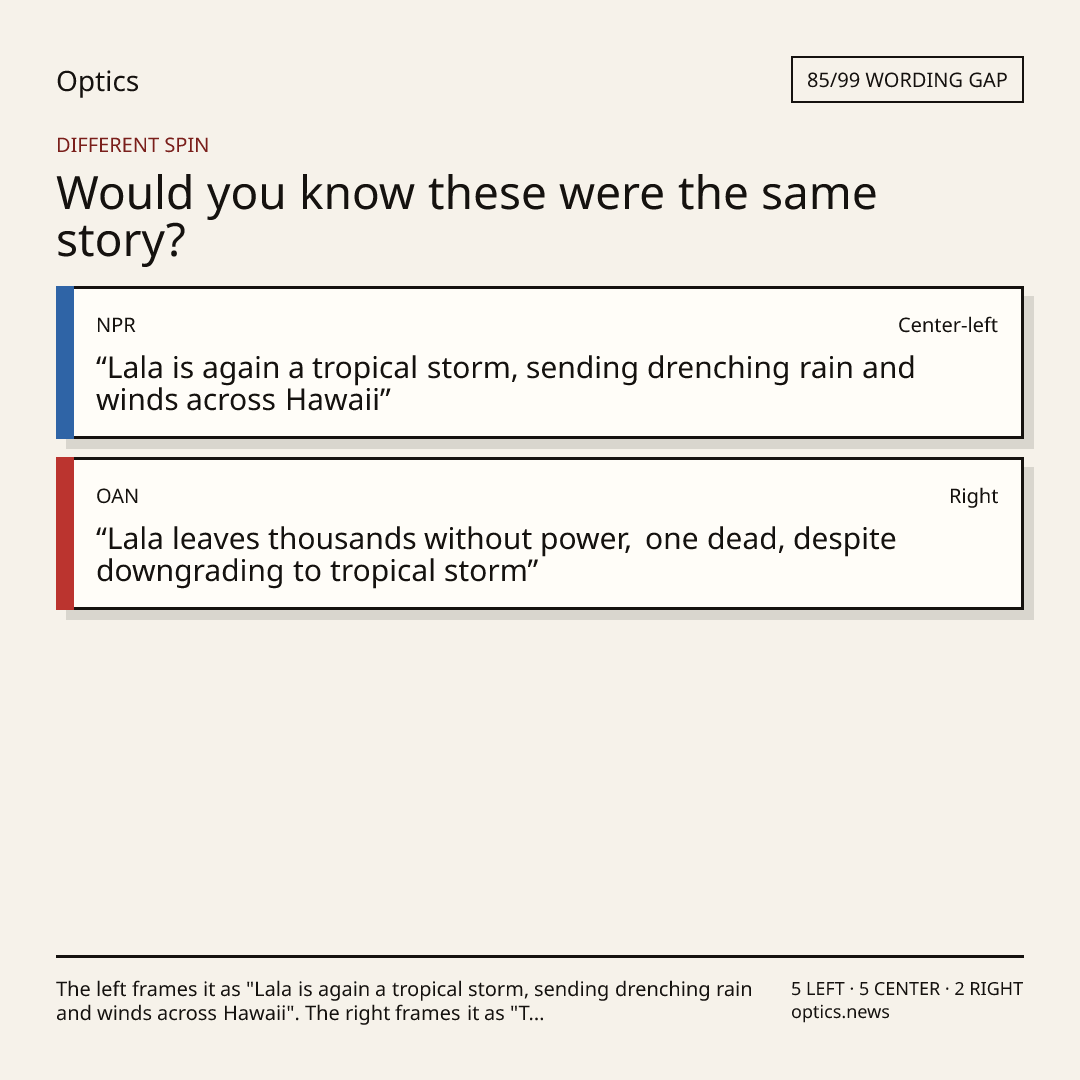
Task: Click the blue color bar on NPR card
Action: tap(65, 362)
